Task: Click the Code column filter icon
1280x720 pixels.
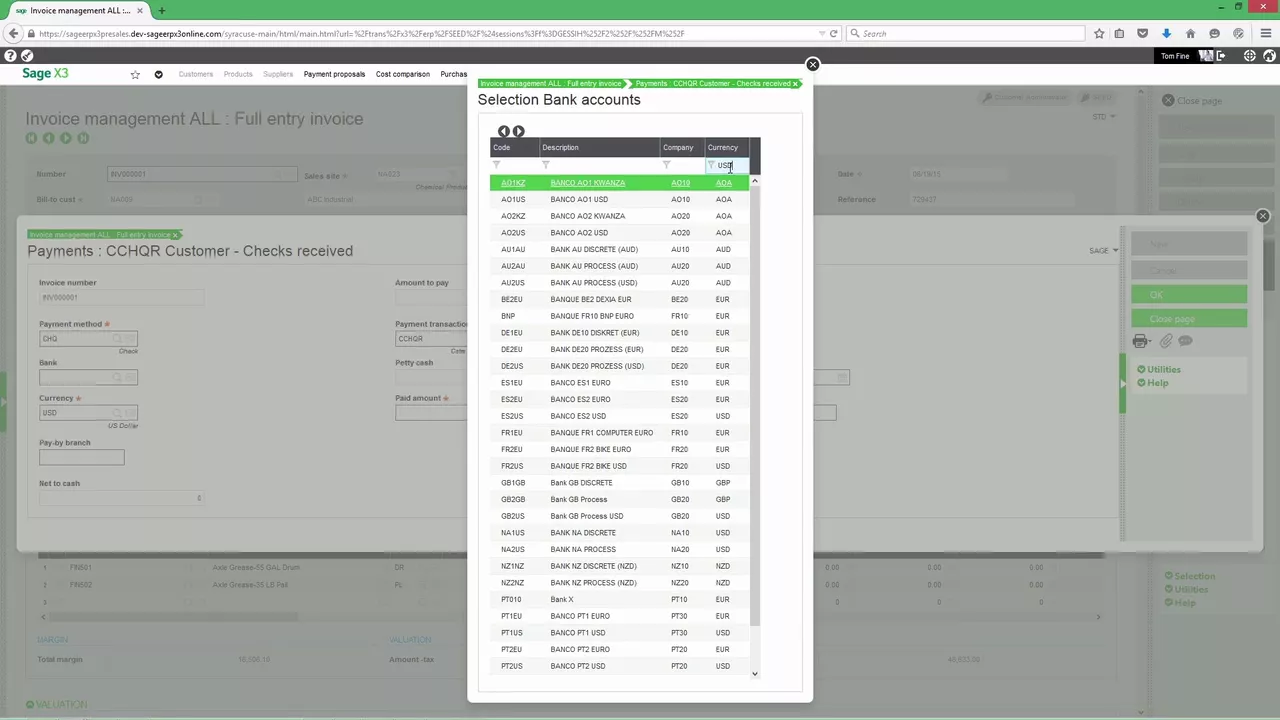Action: (x=496, y=165)
